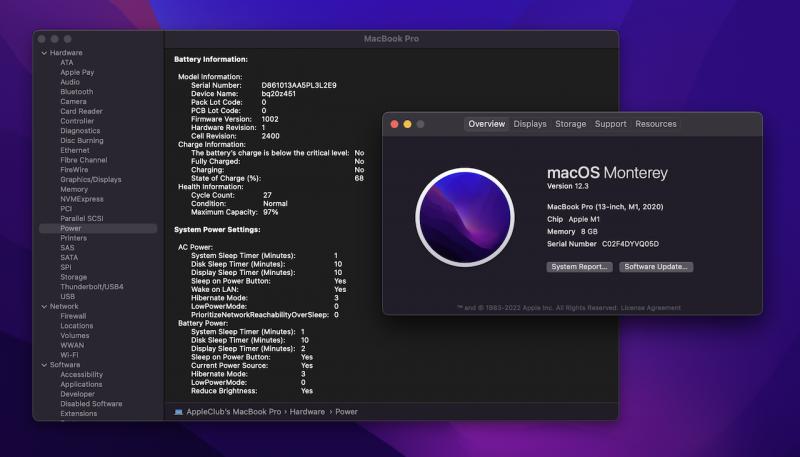Open NVMExpress entry

[82, 199]
